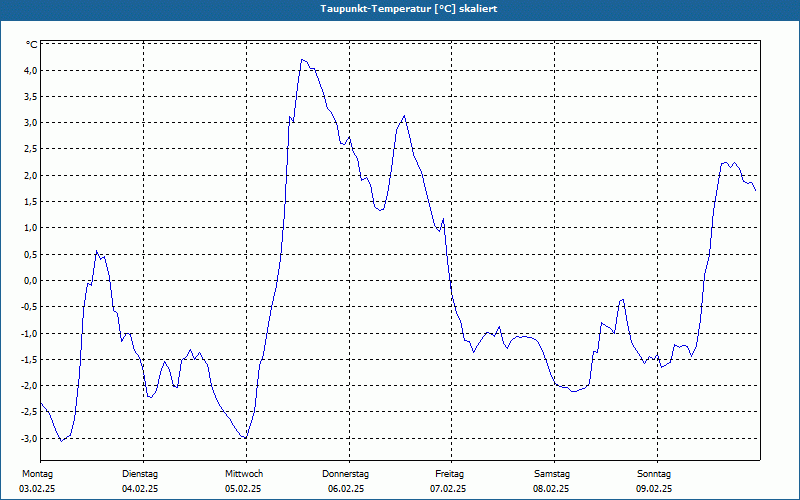Click the 05.02.25 date label
The width and height of the screenshot is (800, 500).
click(243, 489)
